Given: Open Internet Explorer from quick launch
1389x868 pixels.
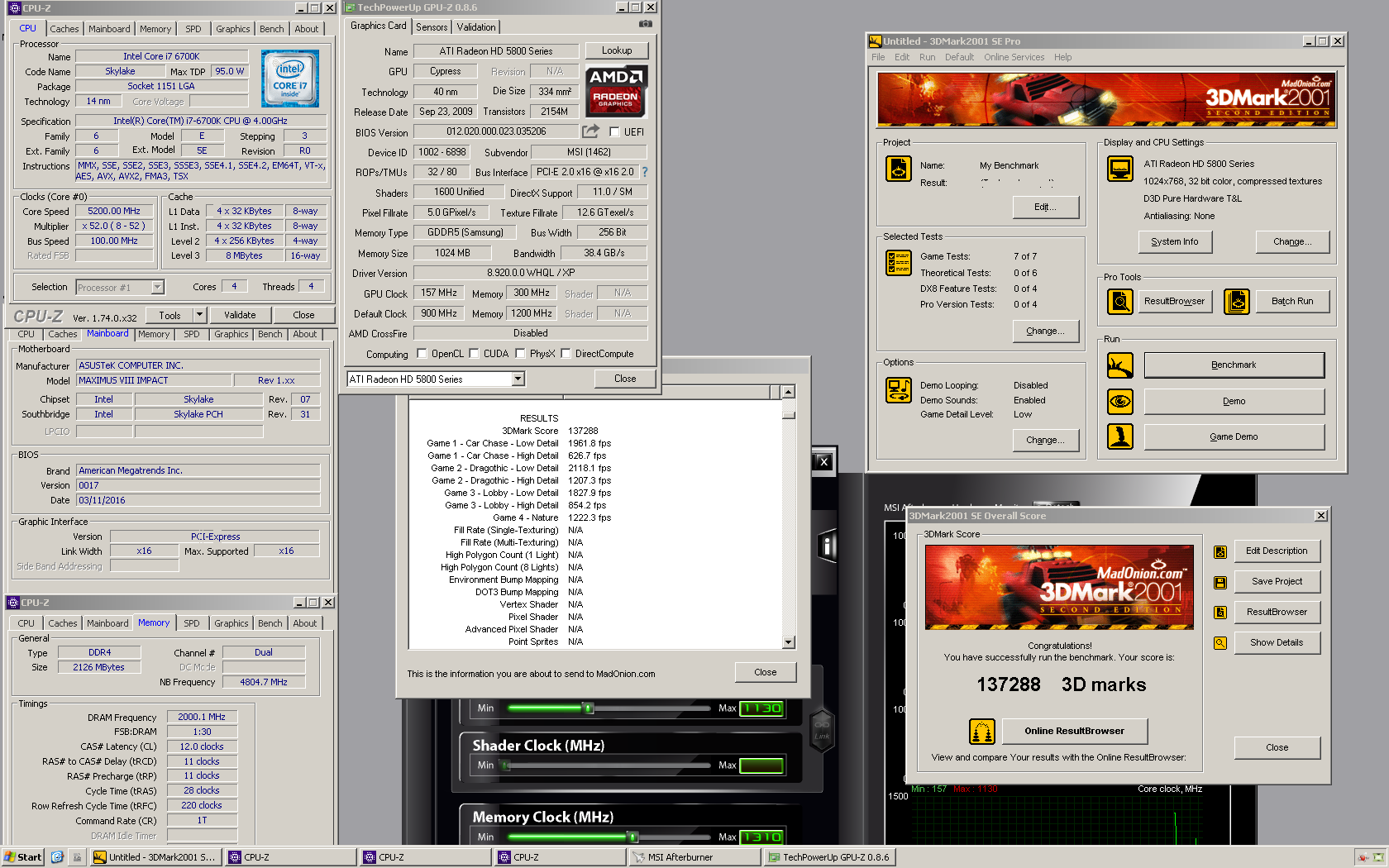Looking at the screenshot, I should point(57,857).
